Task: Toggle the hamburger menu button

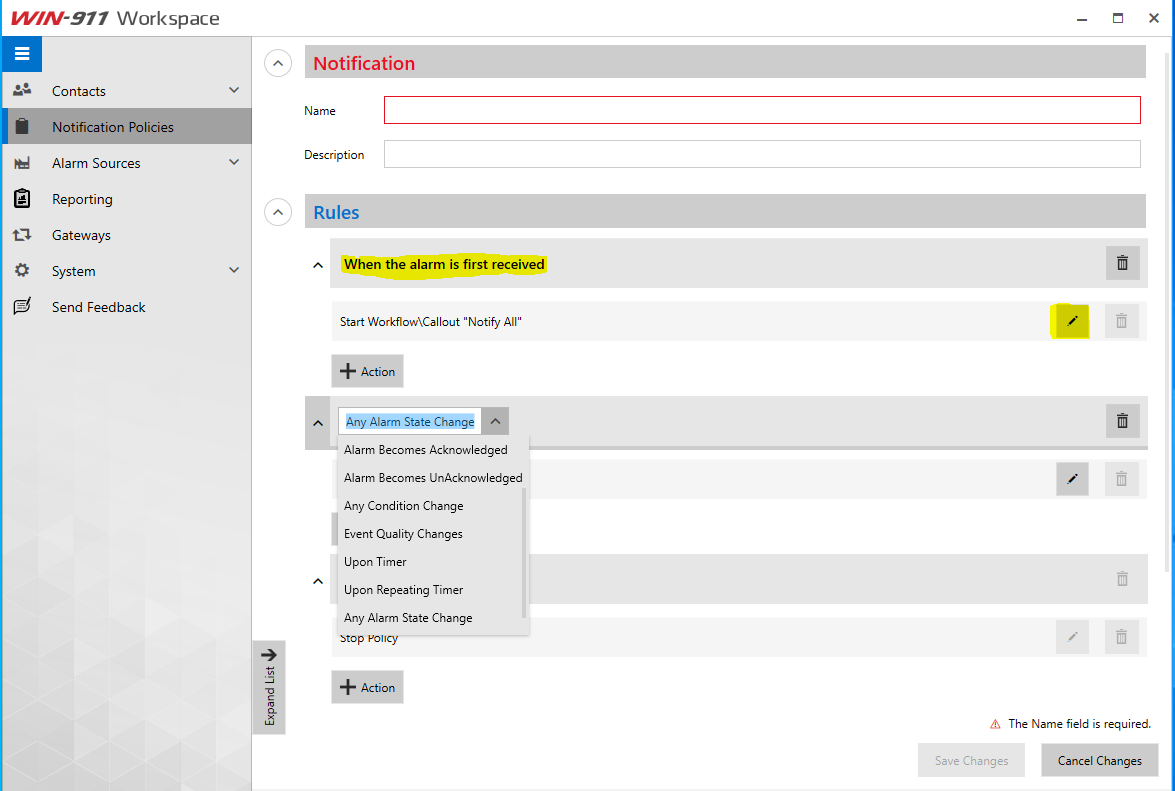Action: (22, 54)
